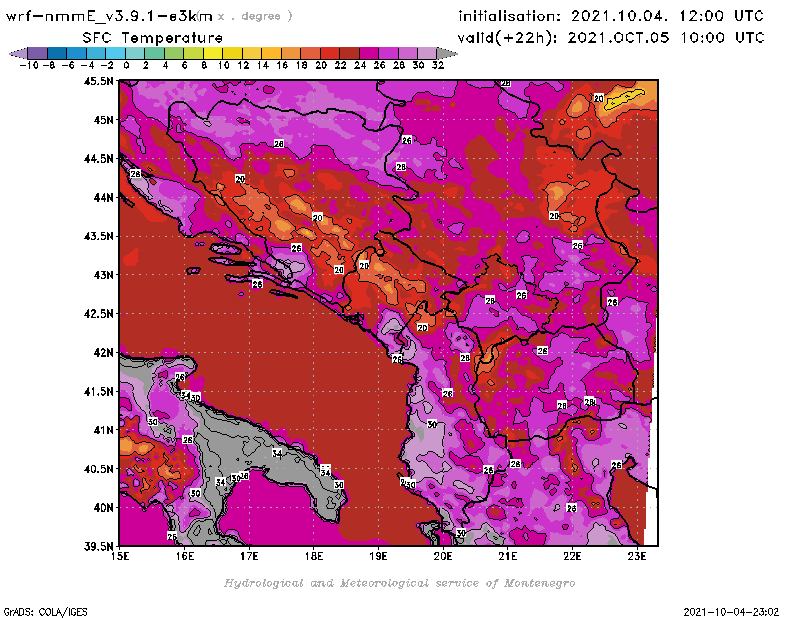Click the 10 legend scale label

[223, 65]
